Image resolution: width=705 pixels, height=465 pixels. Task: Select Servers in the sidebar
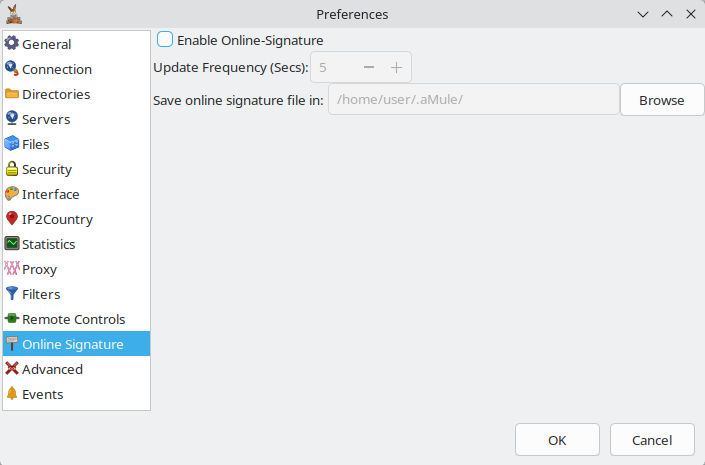coord(76,119)
